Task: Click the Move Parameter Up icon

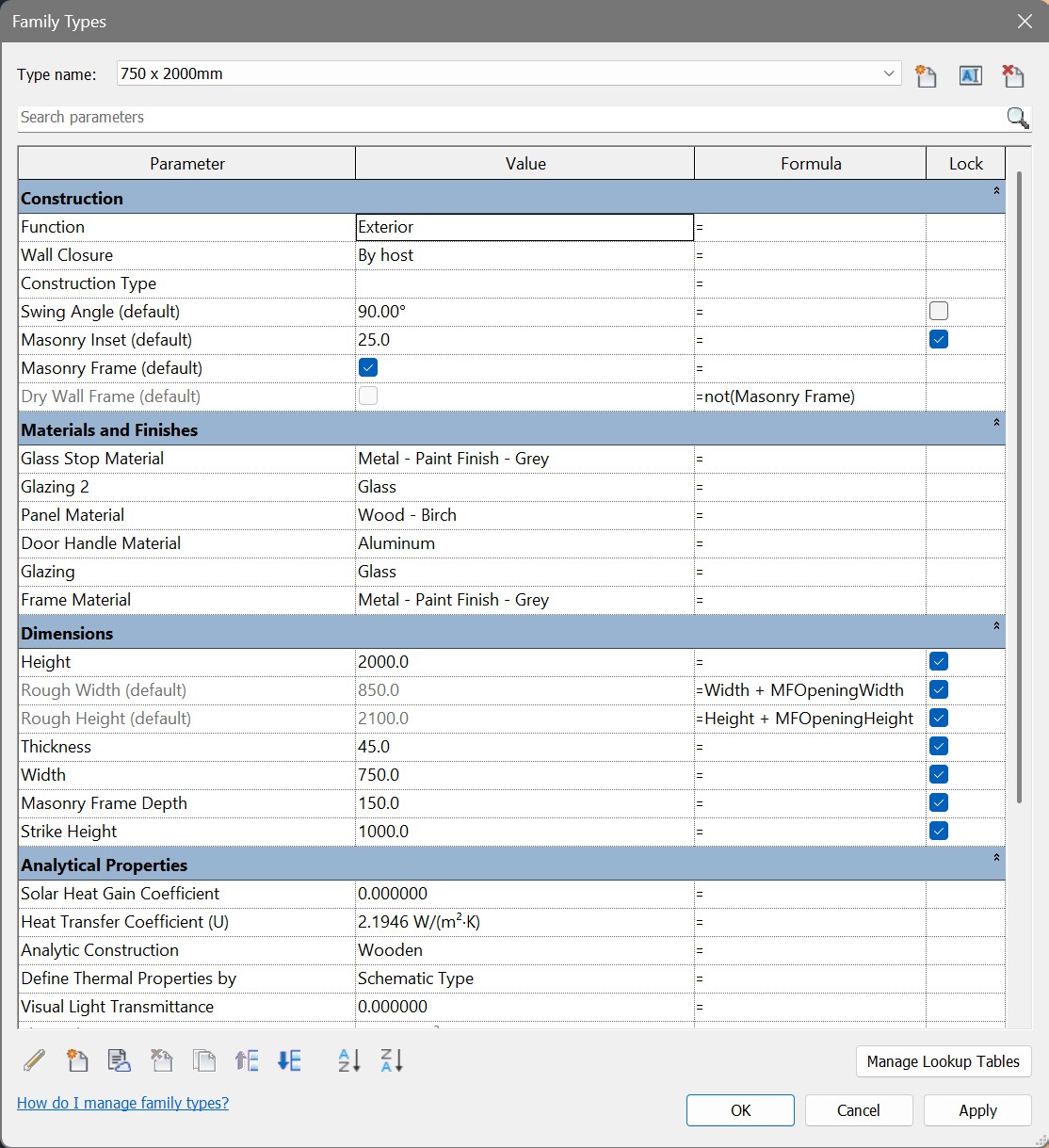Action: pyautogui.click(x=247, y=1061)
